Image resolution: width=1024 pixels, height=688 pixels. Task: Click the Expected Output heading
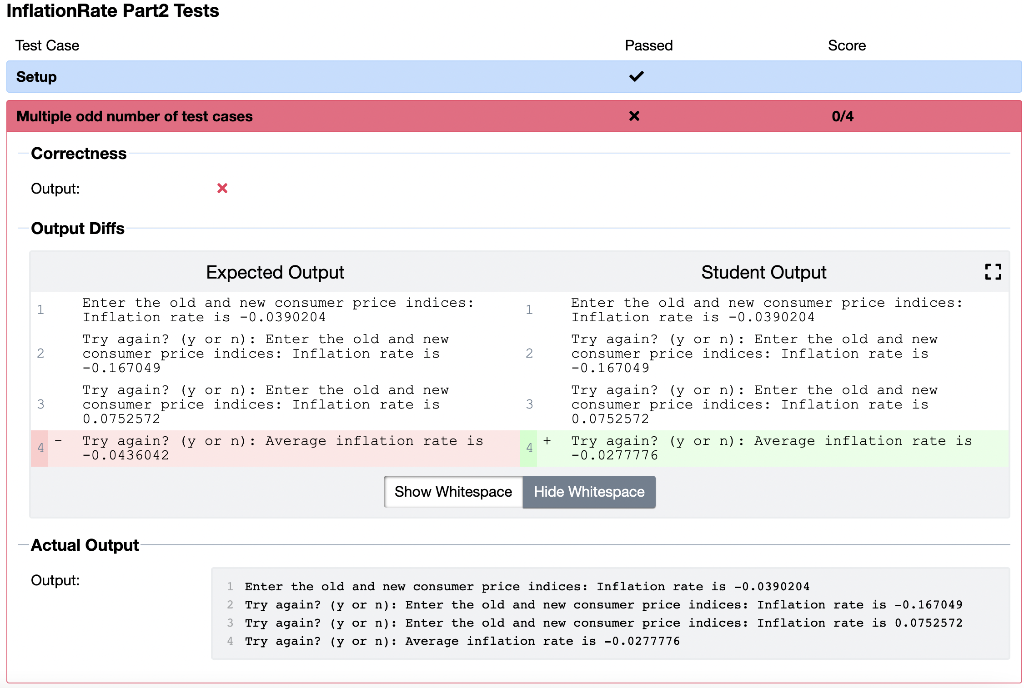(275, 272)
